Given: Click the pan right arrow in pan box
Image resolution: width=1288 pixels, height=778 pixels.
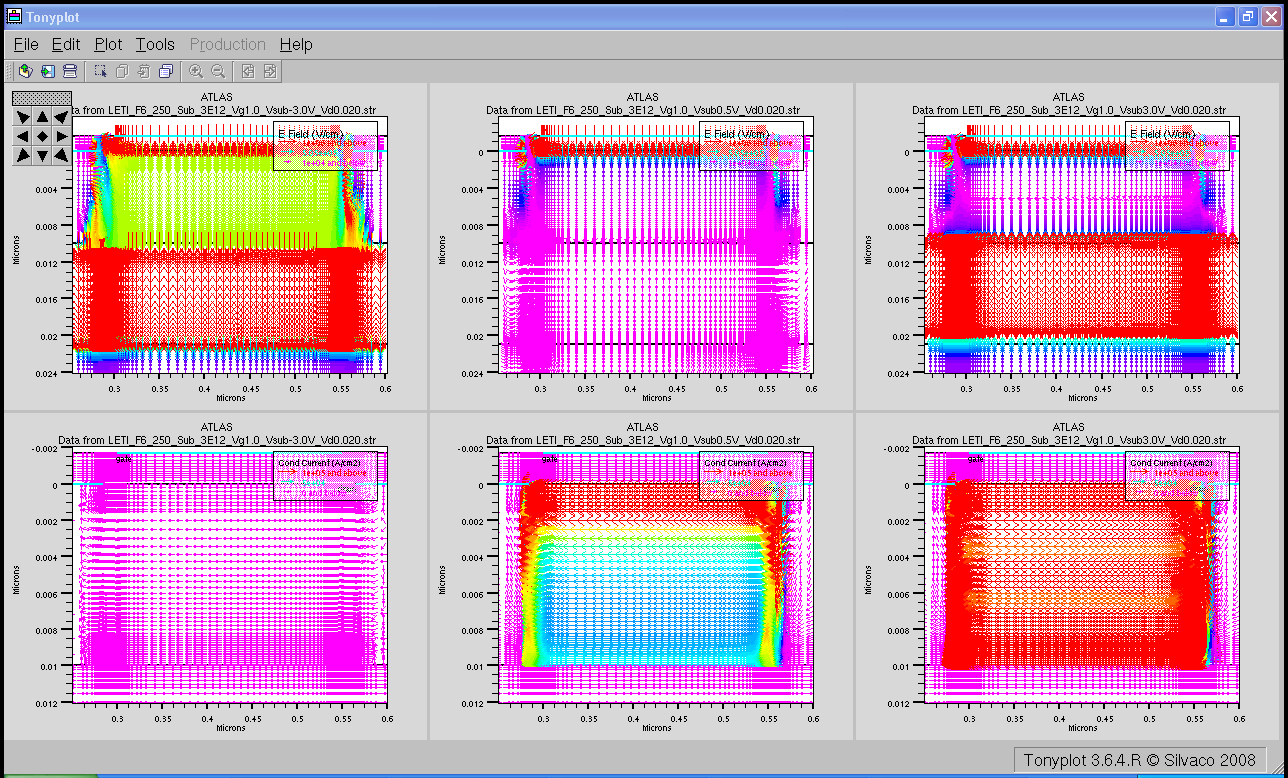Looking at the screenshot, I should click(61, 135).
